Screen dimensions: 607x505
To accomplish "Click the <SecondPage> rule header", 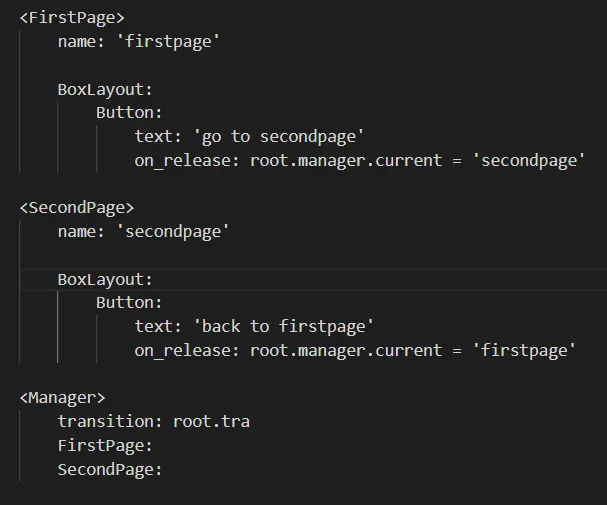I will 76,207.
